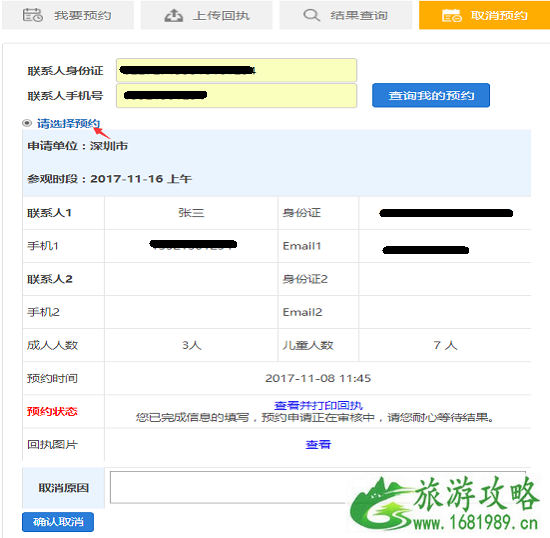Viewport: 550px width, 538px height.
Task: Click the 联系人2 row label
Action: click(50, 279)
